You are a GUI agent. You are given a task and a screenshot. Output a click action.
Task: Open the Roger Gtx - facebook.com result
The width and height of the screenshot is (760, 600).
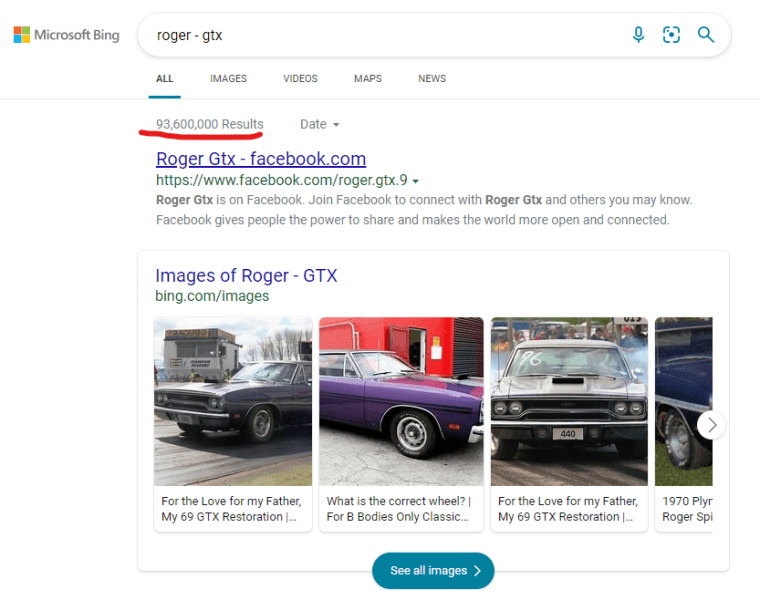pyautogui.click(x=261, y=159)
